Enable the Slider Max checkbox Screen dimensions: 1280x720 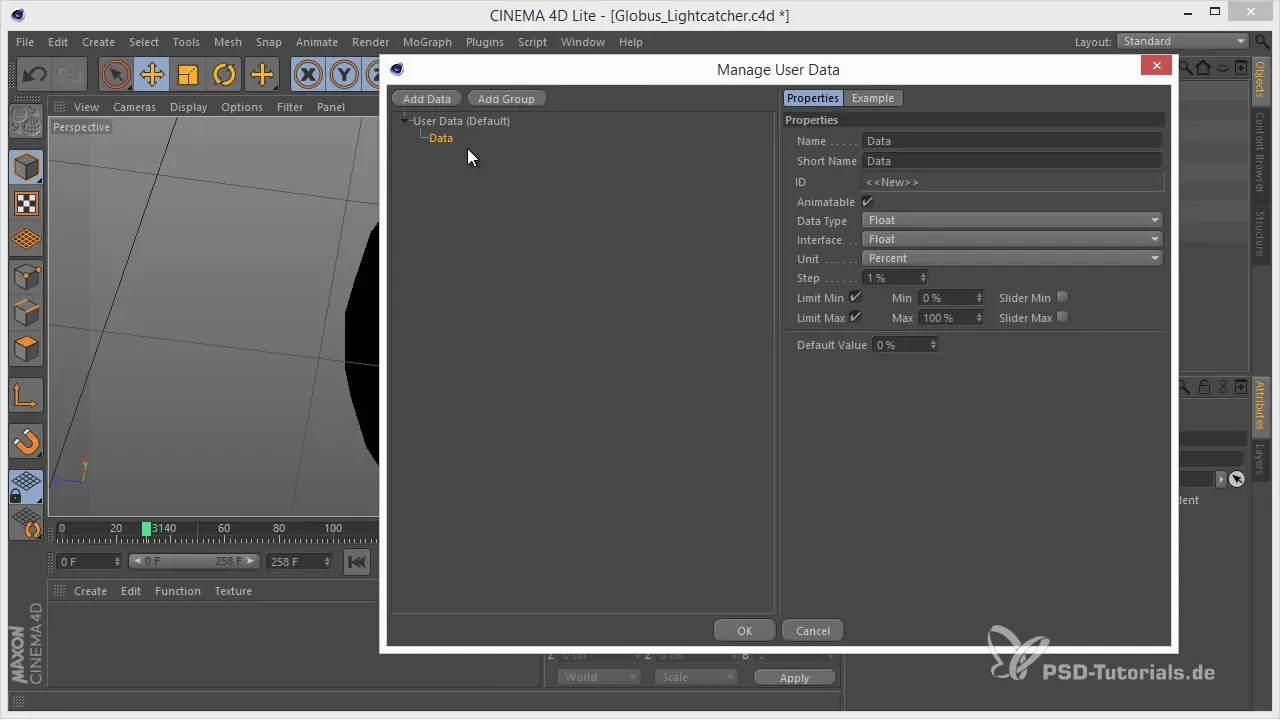1063,317
